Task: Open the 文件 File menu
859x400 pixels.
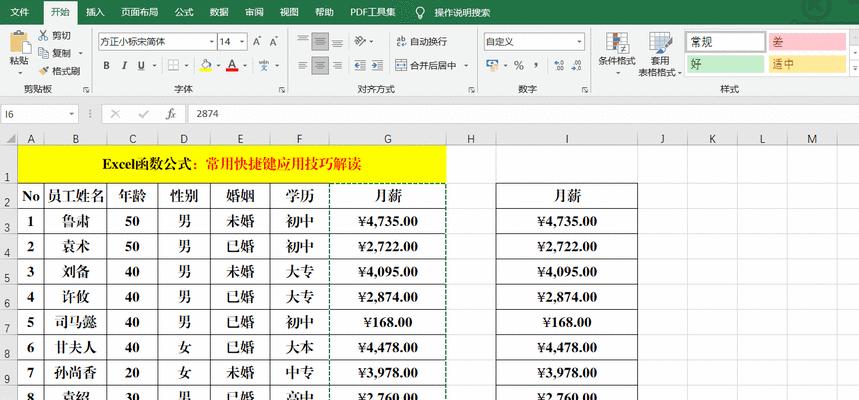Action: (20, 12)
